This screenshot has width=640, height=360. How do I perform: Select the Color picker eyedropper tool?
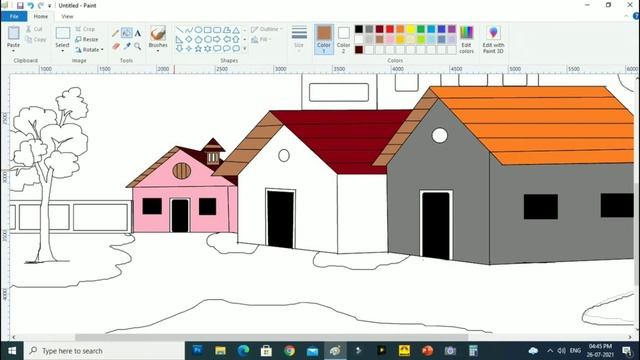pyautogui.click(x=127, y=46)
